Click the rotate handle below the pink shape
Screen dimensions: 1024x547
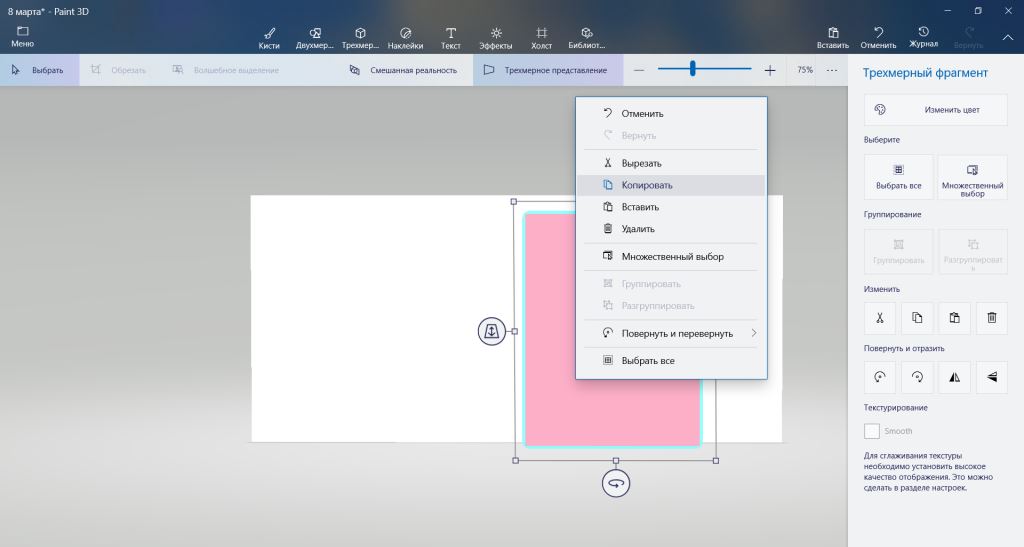pyautogui.click(x=616, y=483)
